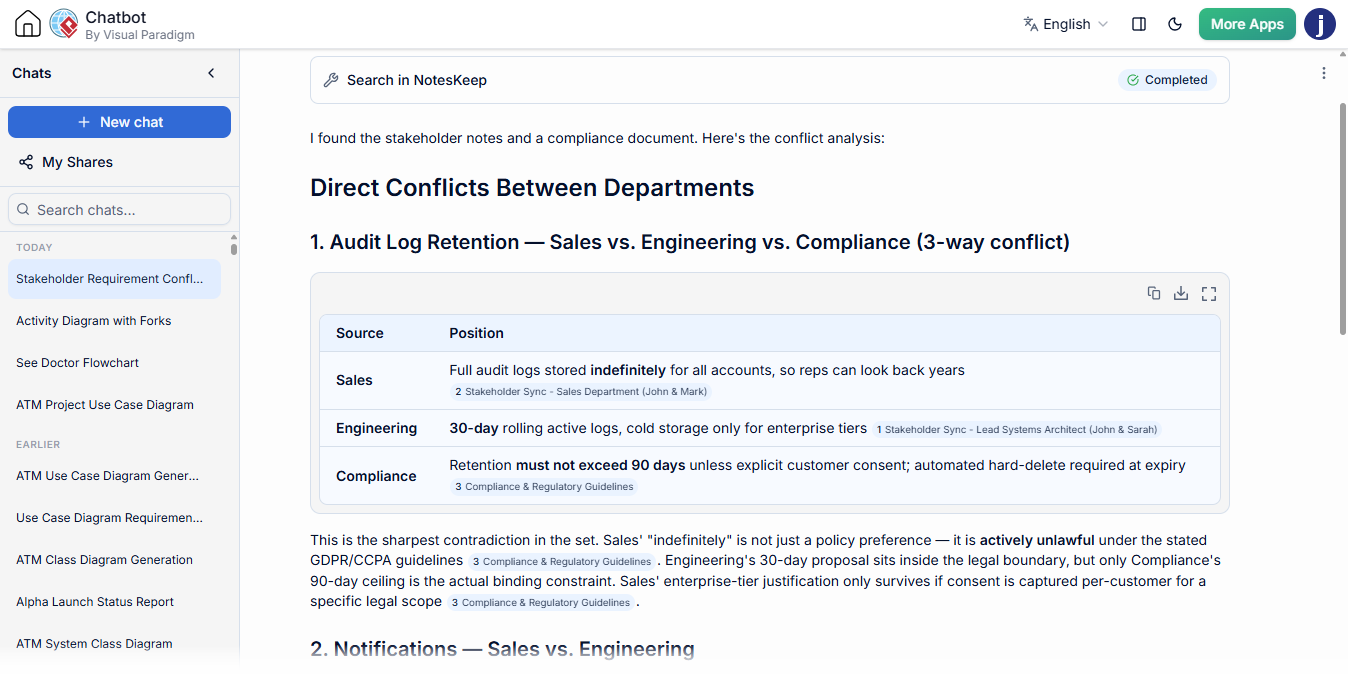Click the Audit Log Retention heading
Screen dimensions: 1348x675
(x=690, y=242)
